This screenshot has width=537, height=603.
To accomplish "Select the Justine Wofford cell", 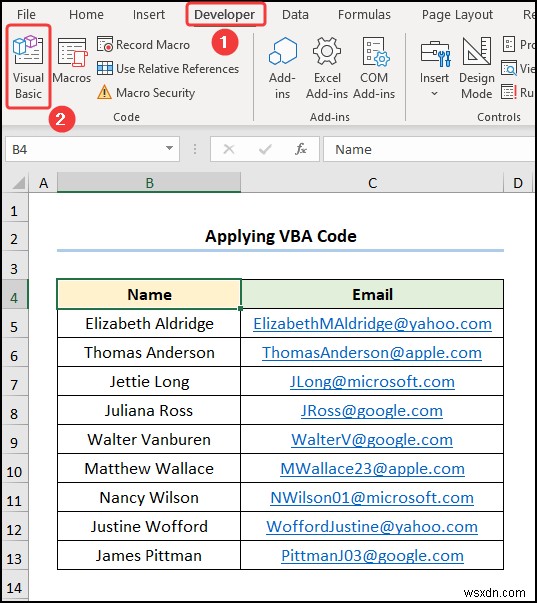I will (149, 526).
